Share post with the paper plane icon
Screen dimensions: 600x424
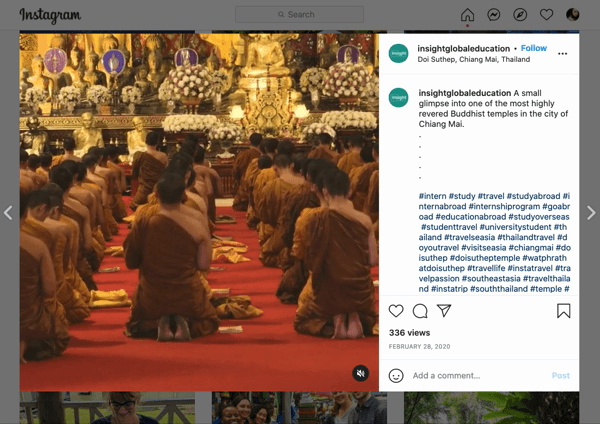point(444,310)
